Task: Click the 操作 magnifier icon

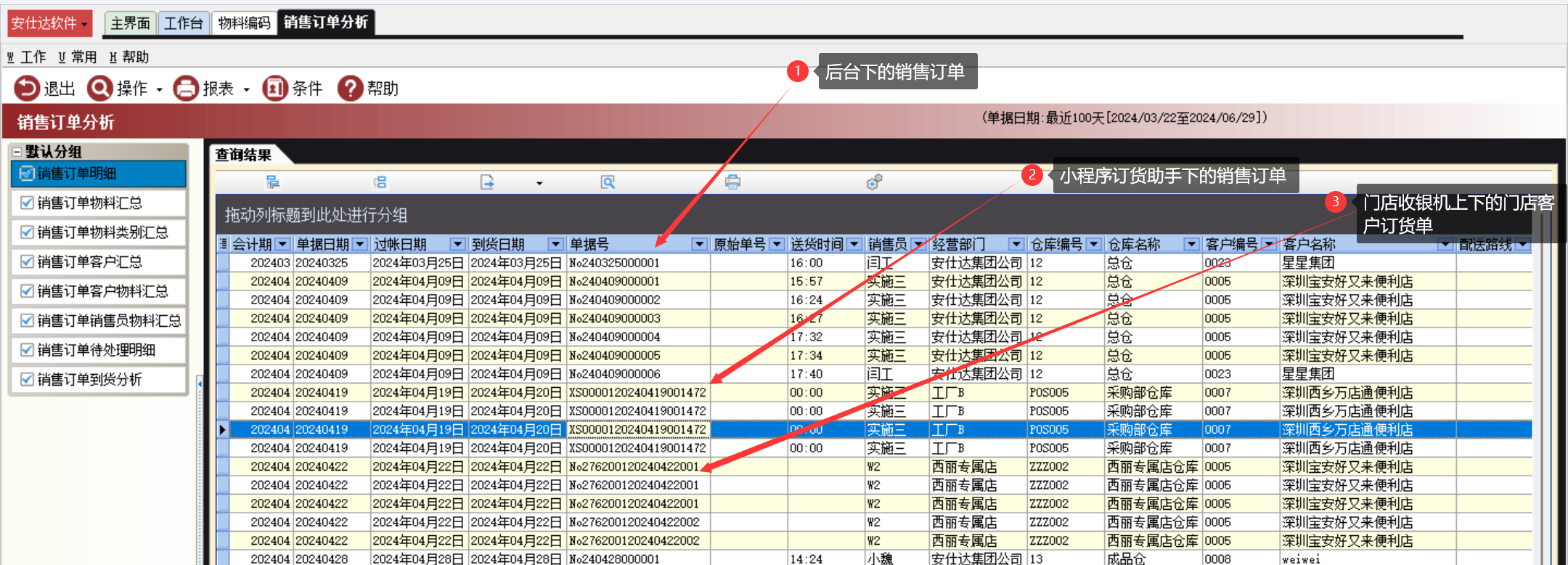Action: (x=99, y=89)
